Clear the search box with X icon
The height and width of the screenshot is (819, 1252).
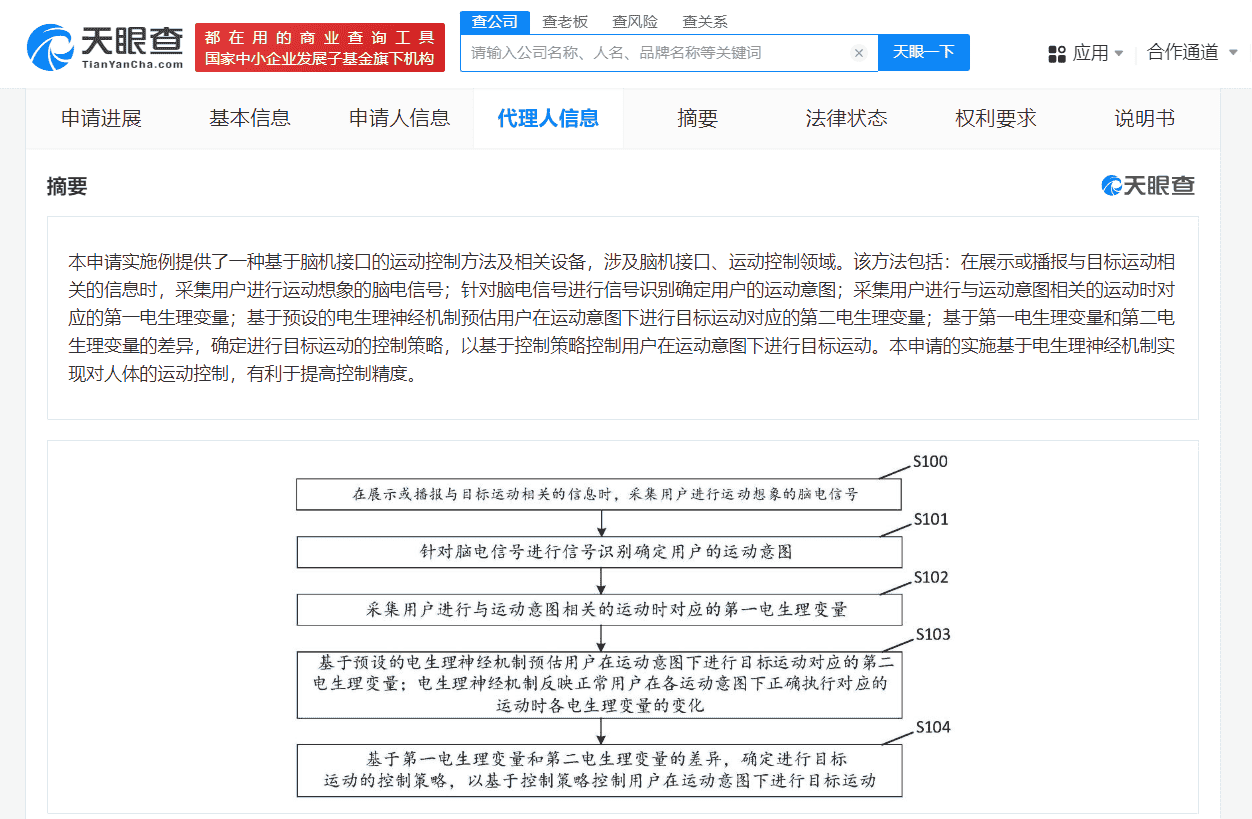click(858, 53)
